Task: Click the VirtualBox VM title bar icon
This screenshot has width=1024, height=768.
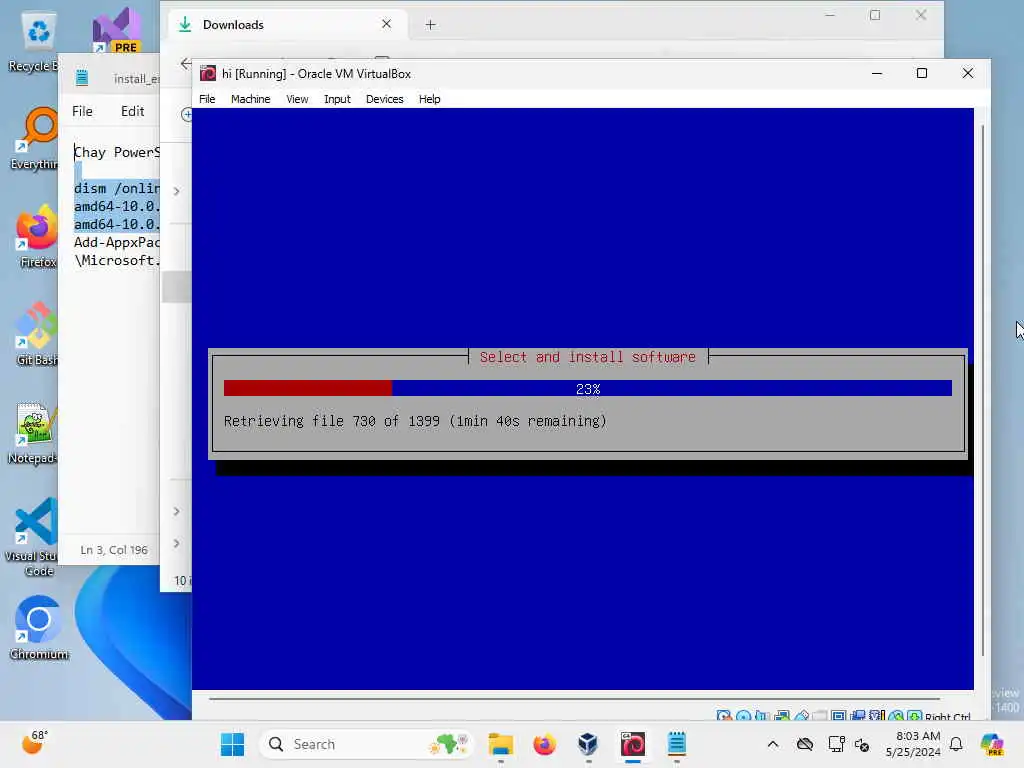Action: pyautogui.click(x=208, y=73)
